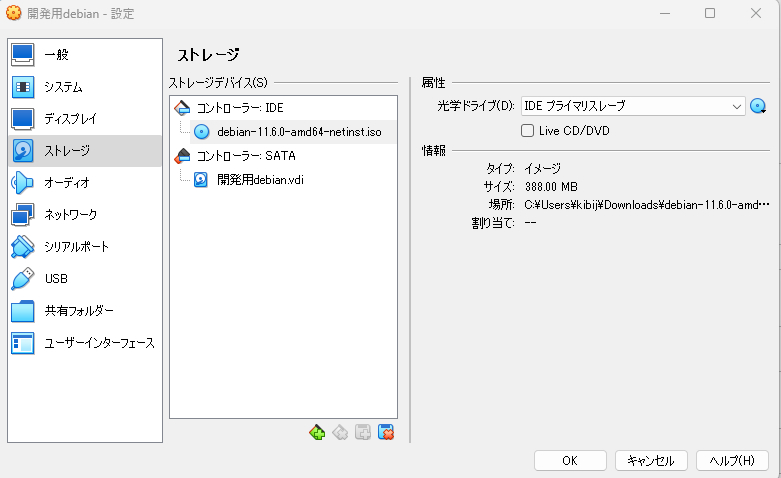This screenshot has height=478, width=781.
Task: Click the remove attachment icon with red X
Action: (x=386, y=432)
